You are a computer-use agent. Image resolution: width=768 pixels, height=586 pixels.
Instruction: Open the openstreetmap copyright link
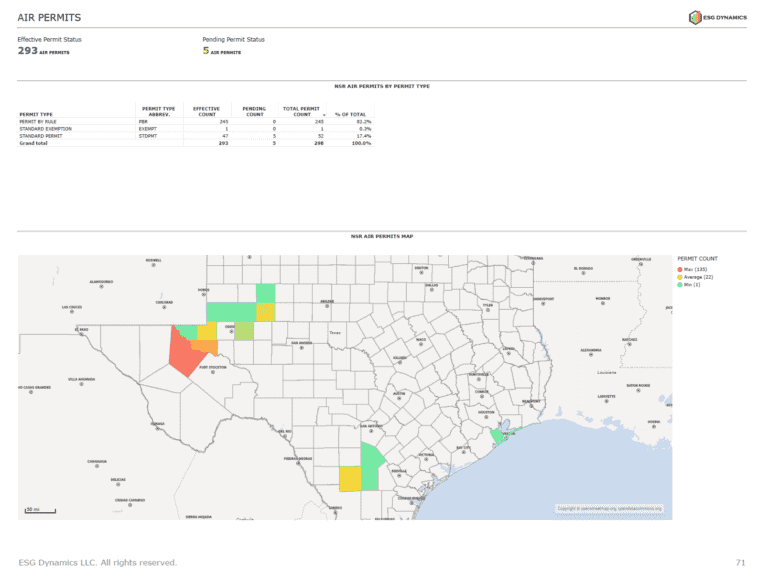(609, 509)
